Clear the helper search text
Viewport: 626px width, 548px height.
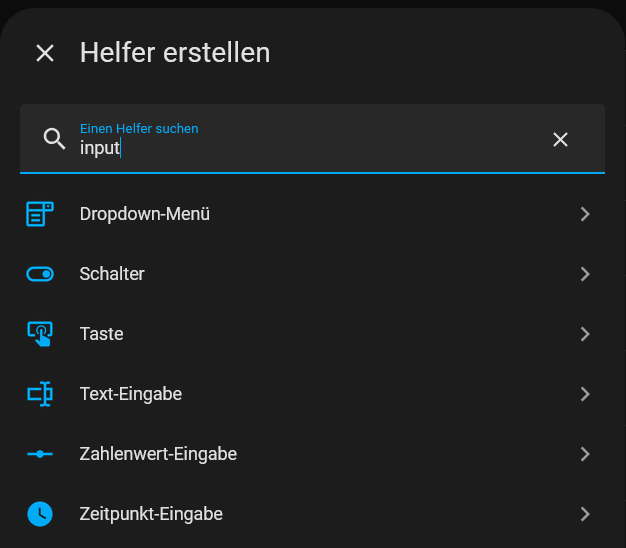coord(560,139)
